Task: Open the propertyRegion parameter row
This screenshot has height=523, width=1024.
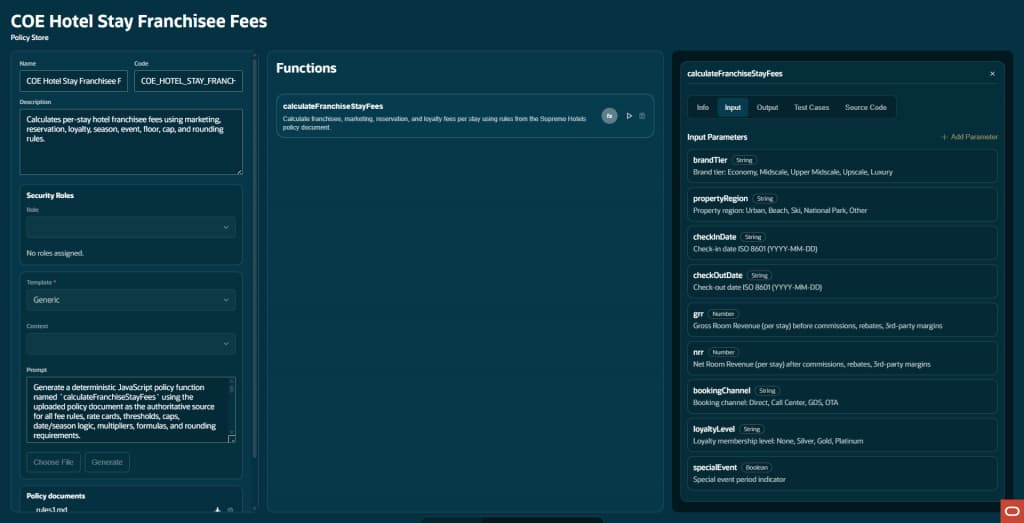Action: (x=842, y=204)
